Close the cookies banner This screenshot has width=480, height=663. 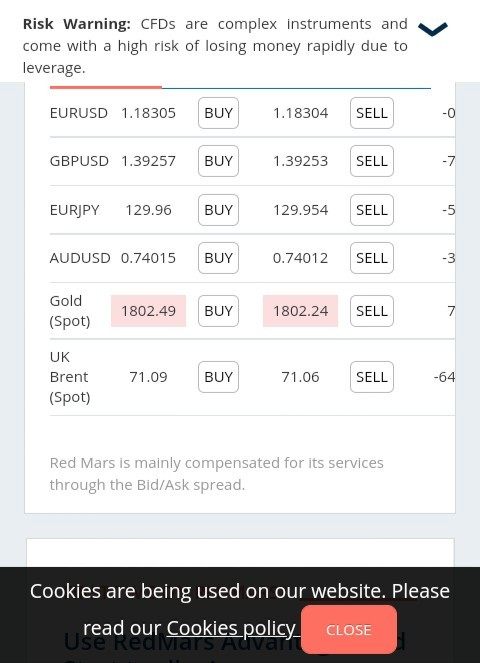point(349,630)
